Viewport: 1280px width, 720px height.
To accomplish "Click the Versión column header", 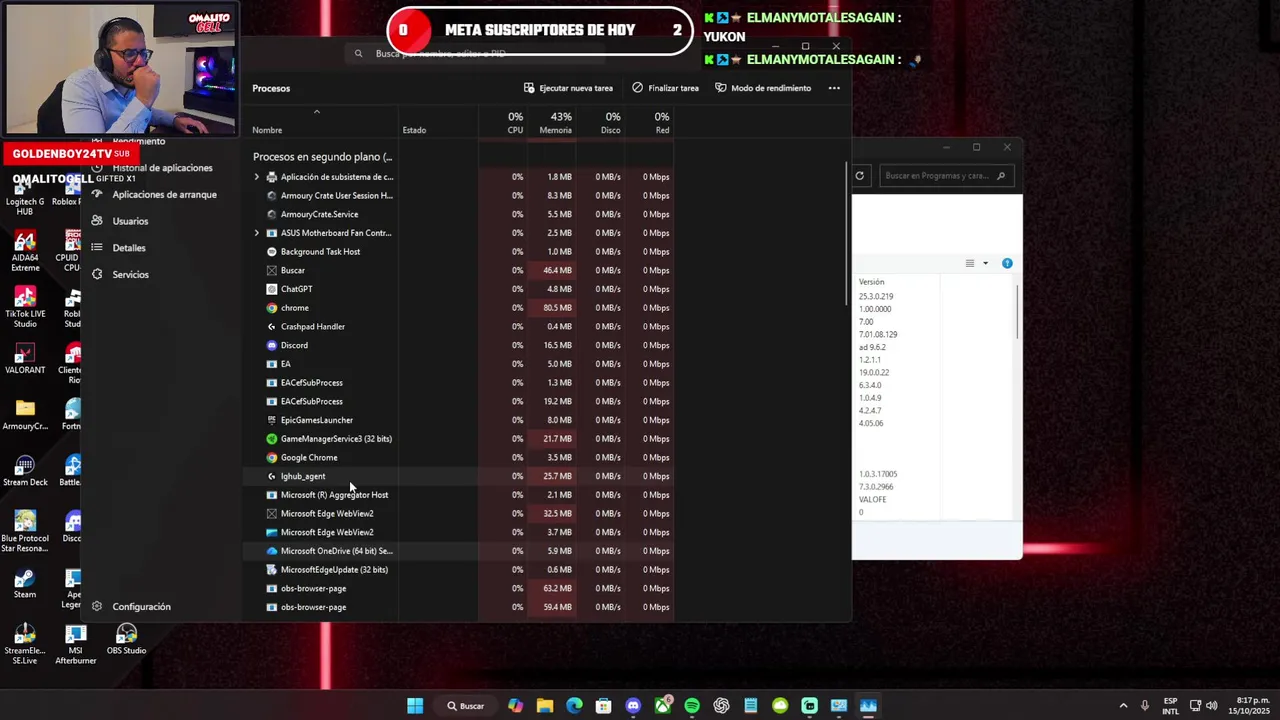I will [x=872, y=282].
